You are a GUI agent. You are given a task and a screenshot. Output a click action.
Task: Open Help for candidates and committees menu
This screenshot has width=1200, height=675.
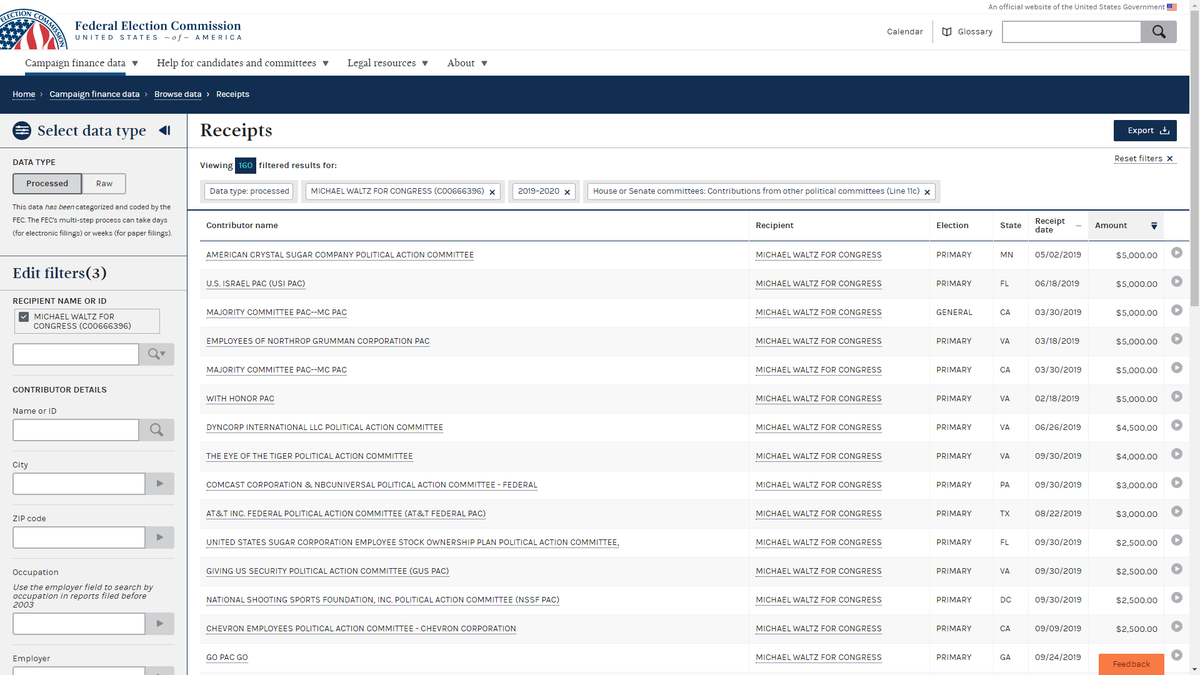coord(243,63)
